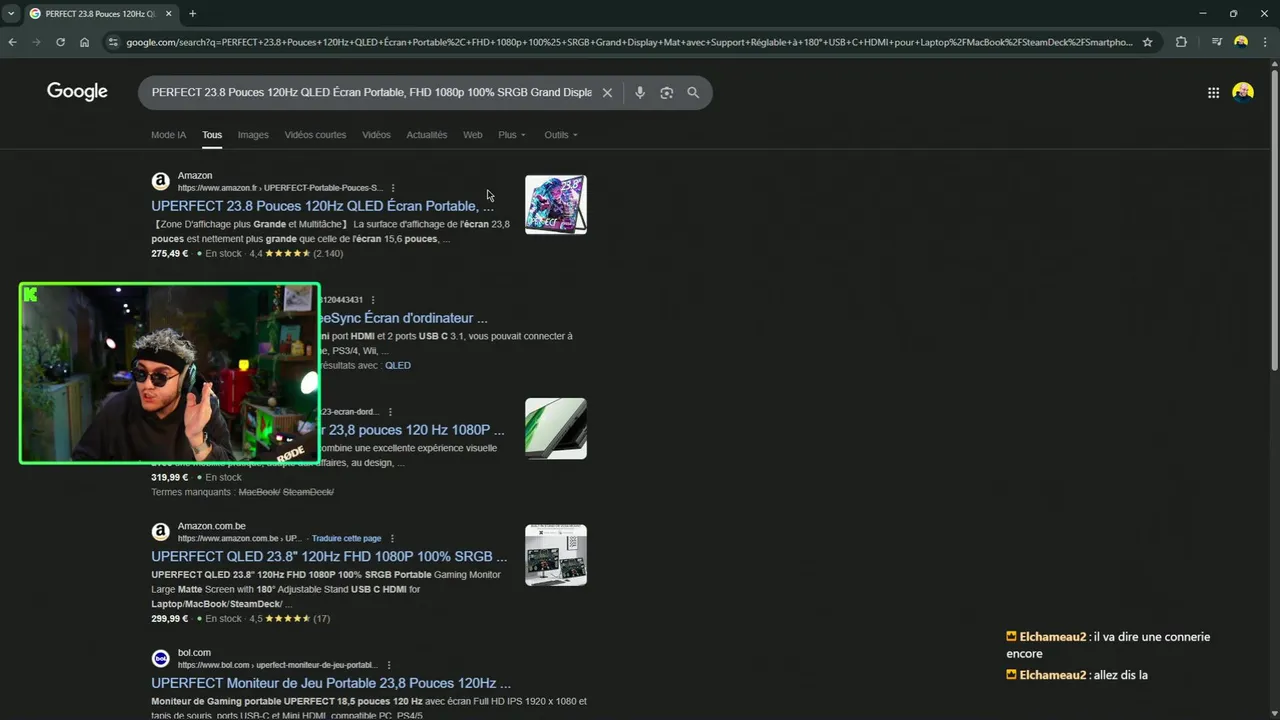
Task: Search by image with the lens icon
Action: click(667, 93)
